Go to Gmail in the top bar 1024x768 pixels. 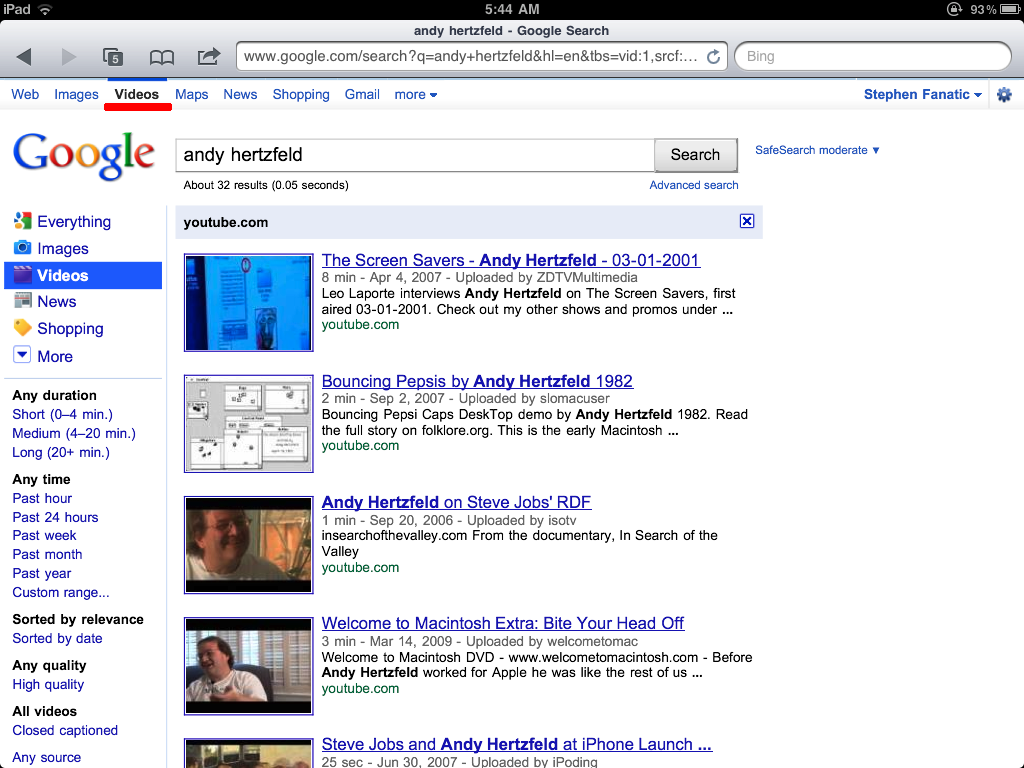tap(362, 95)
